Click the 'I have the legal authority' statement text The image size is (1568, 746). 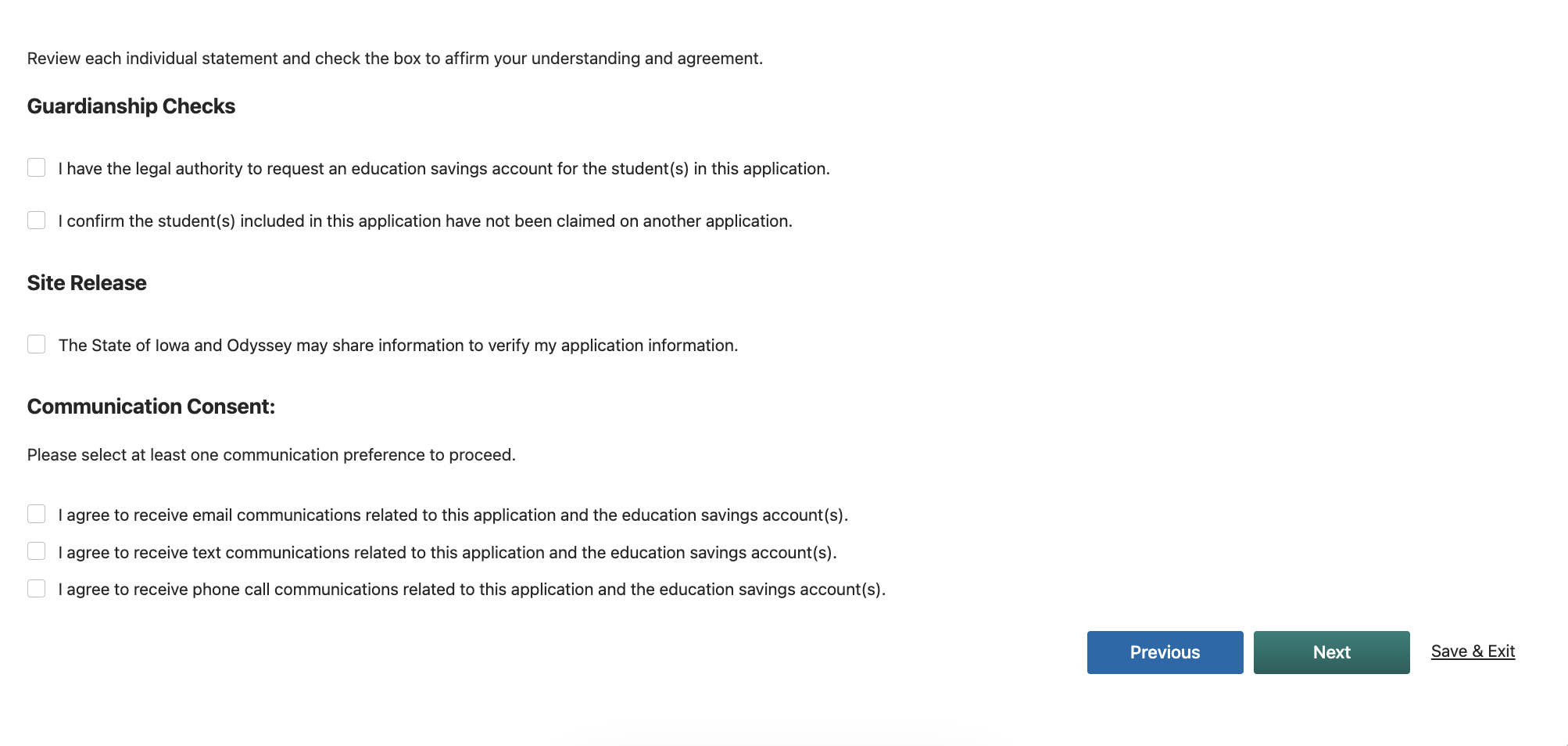pos(444,169)
